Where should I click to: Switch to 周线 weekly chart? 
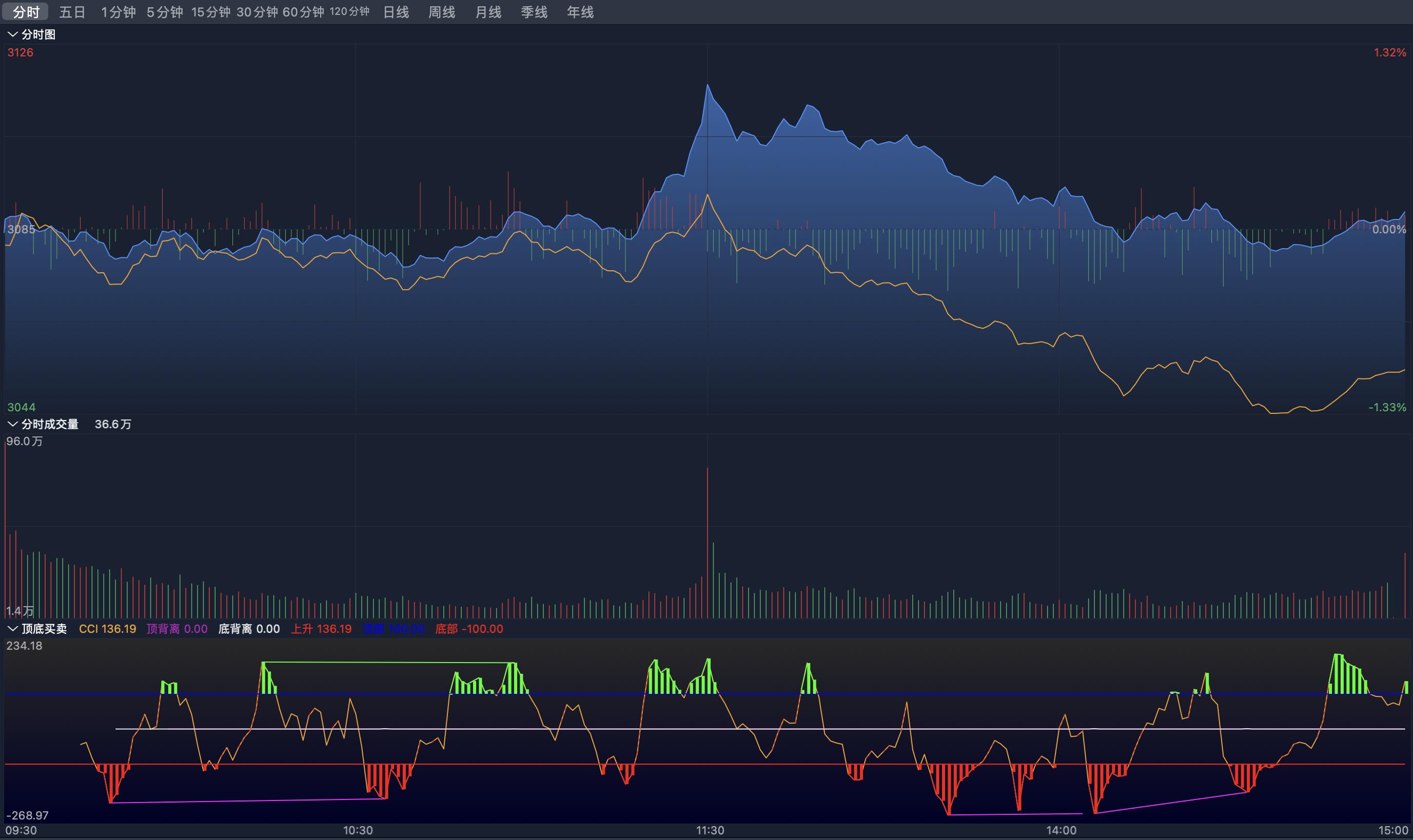click(x=442, y=12)
